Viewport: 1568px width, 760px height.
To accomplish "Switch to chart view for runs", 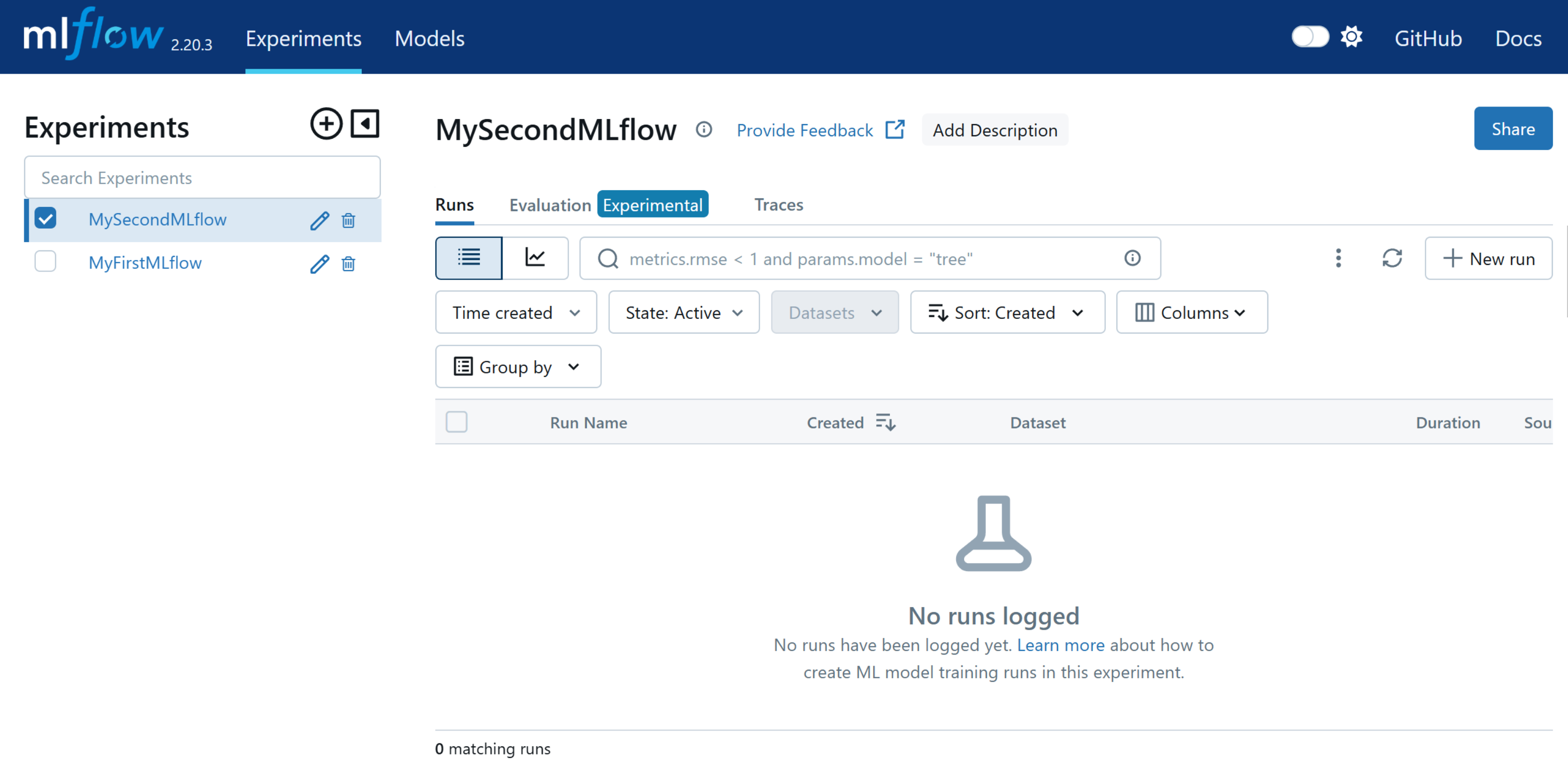I will (535, 257).
